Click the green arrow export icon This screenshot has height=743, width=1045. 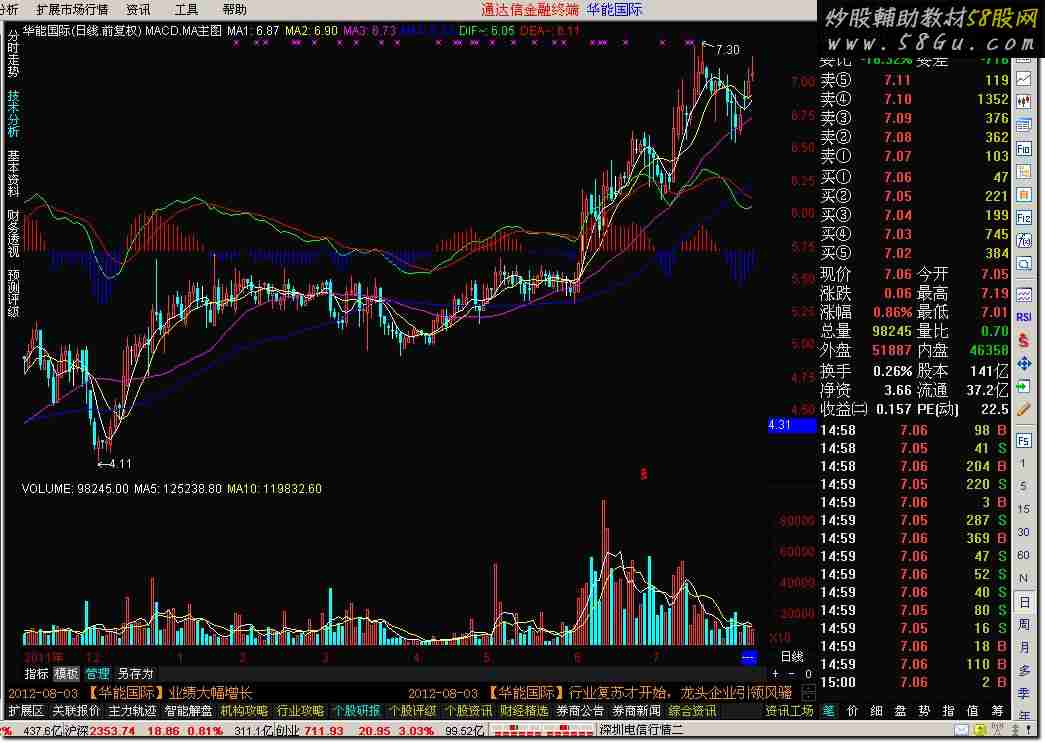tap(1024, 386)
